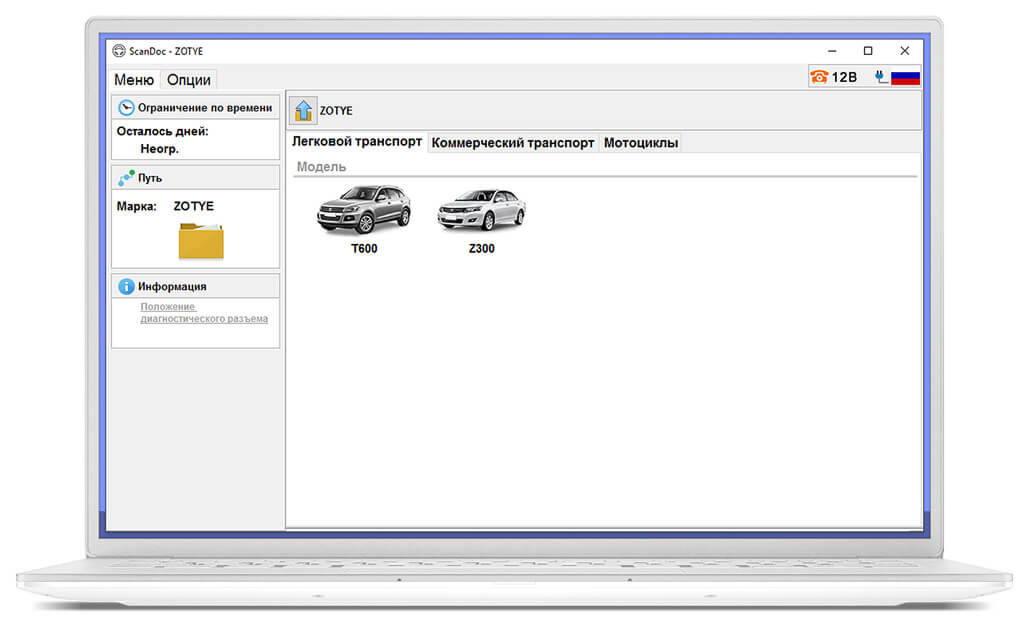Open the Меню menu
This screenshot has height=626, width=1024.
coord(134,80)
